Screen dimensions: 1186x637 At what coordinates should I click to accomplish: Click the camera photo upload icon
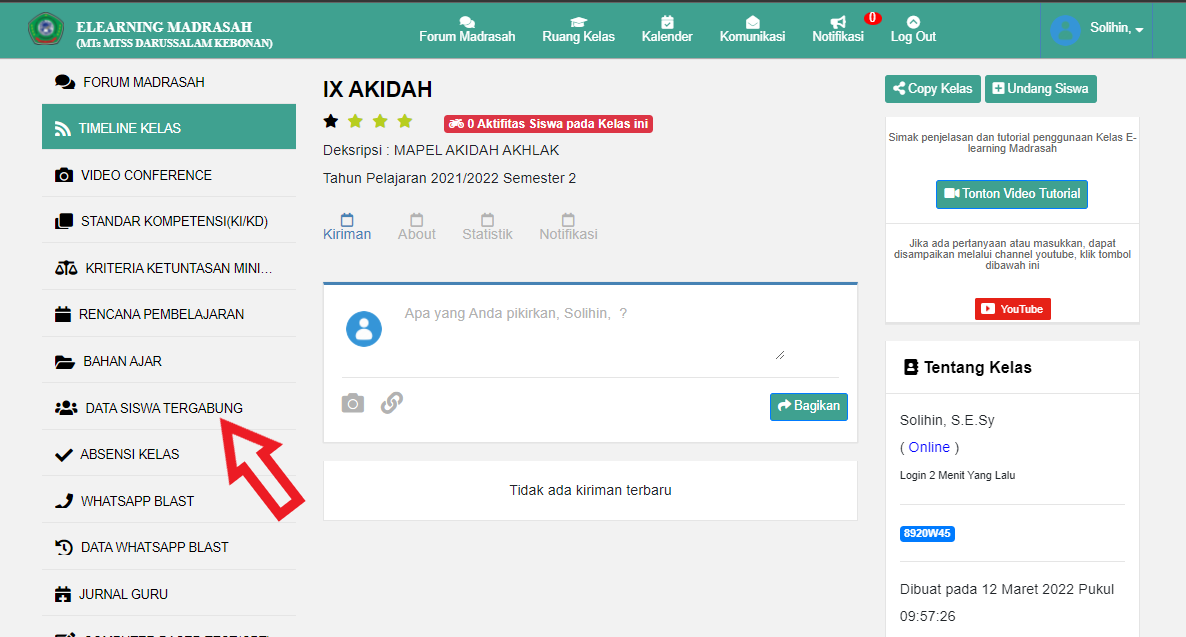click(x=352, y=403)
